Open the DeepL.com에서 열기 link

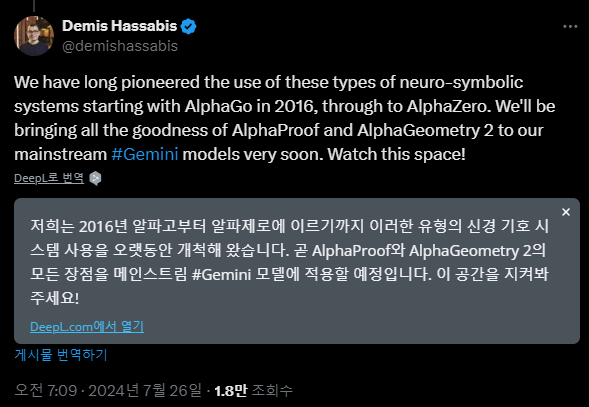87,326
